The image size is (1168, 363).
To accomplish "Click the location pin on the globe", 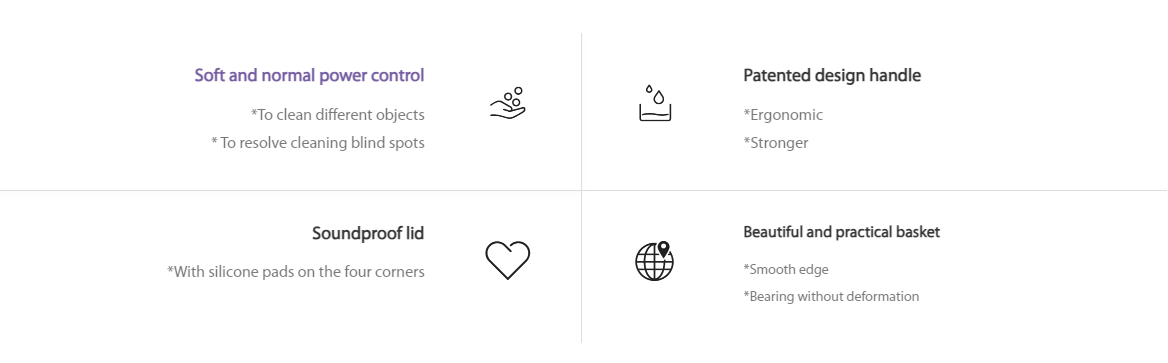I will point(664,250).
